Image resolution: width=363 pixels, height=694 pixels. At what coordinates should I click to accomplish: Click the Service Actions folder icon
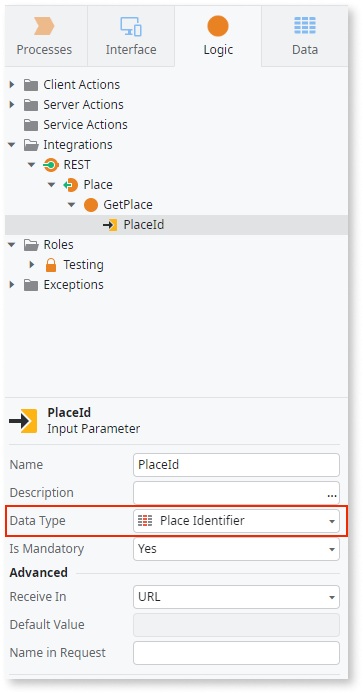tap(31, 125)
